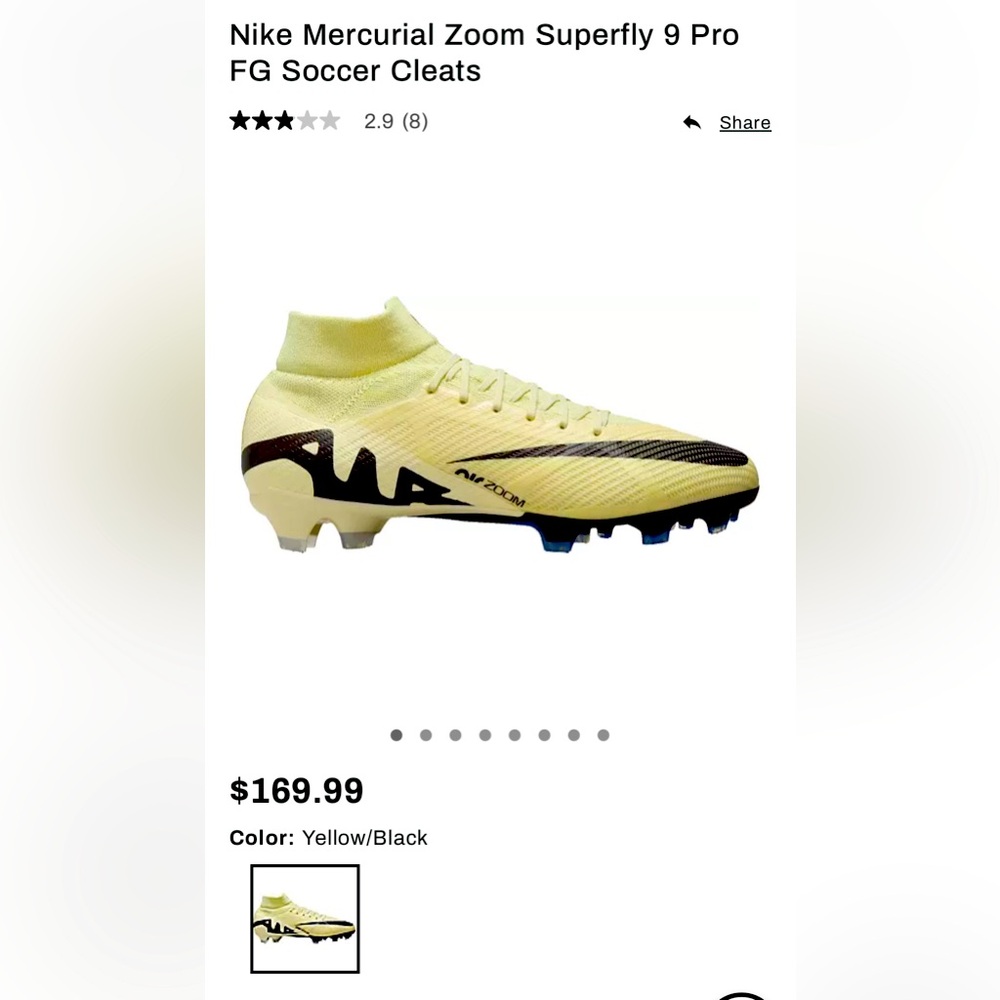Click the reply-style arrow next to Share
The image size is (1000, 1000).
[x=691, y=122]
